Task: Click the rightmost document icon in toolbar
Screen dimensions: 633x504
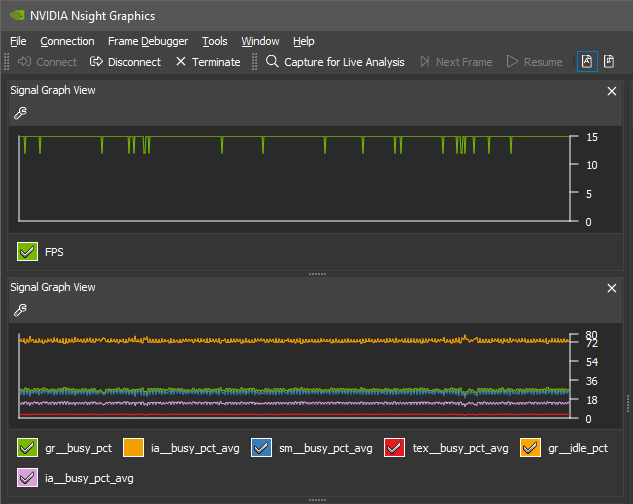Action: (x=609, y=62)
